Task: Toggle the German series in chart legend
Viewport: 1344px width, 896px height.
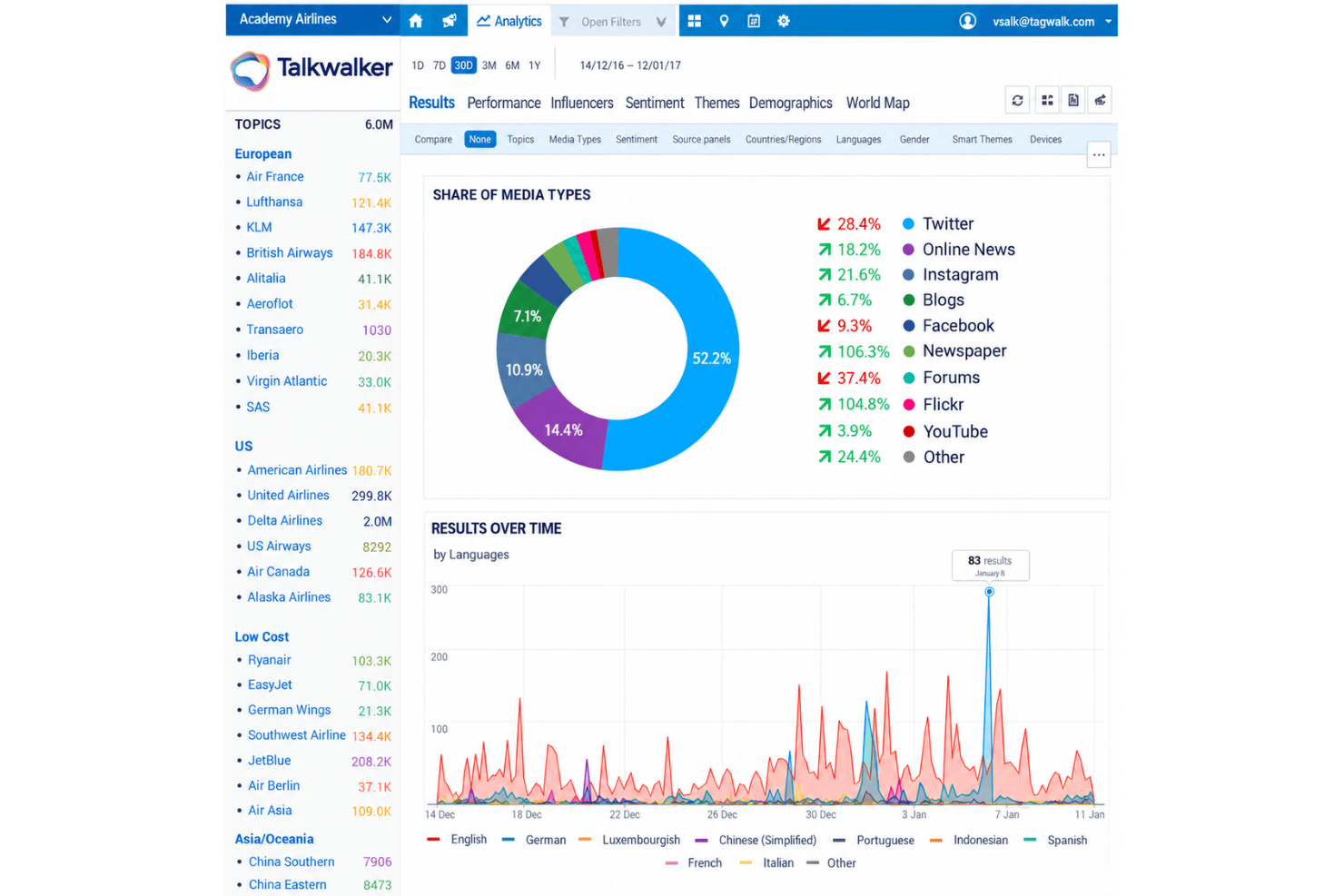Action: click(x=534, y=840)
